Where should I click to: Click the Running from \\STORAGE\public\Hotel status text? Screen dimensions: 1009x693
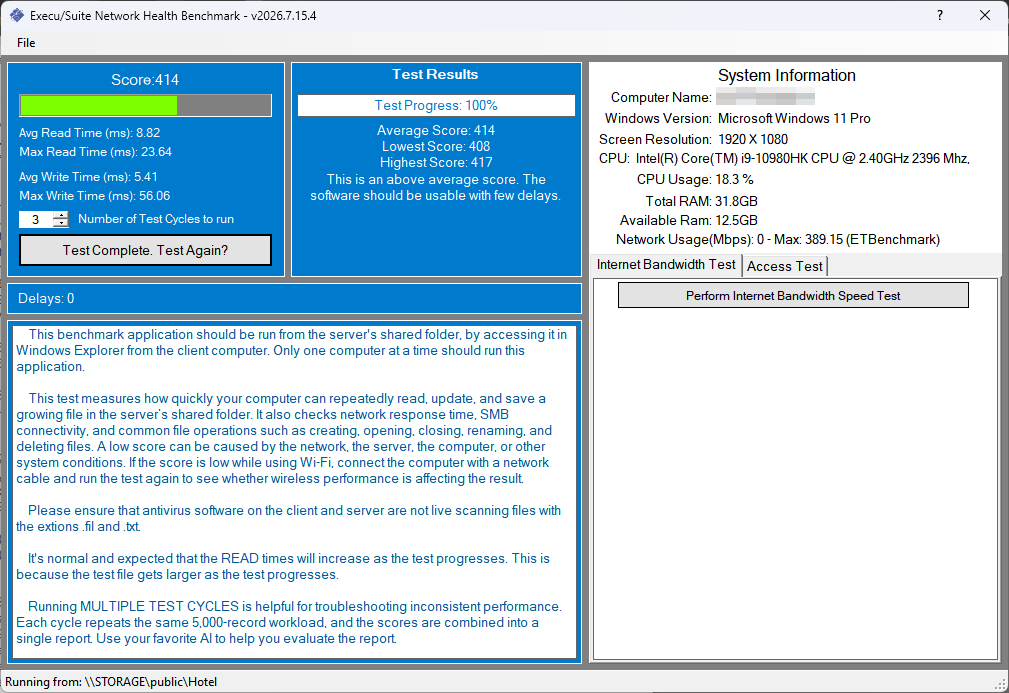coord(111,682)
